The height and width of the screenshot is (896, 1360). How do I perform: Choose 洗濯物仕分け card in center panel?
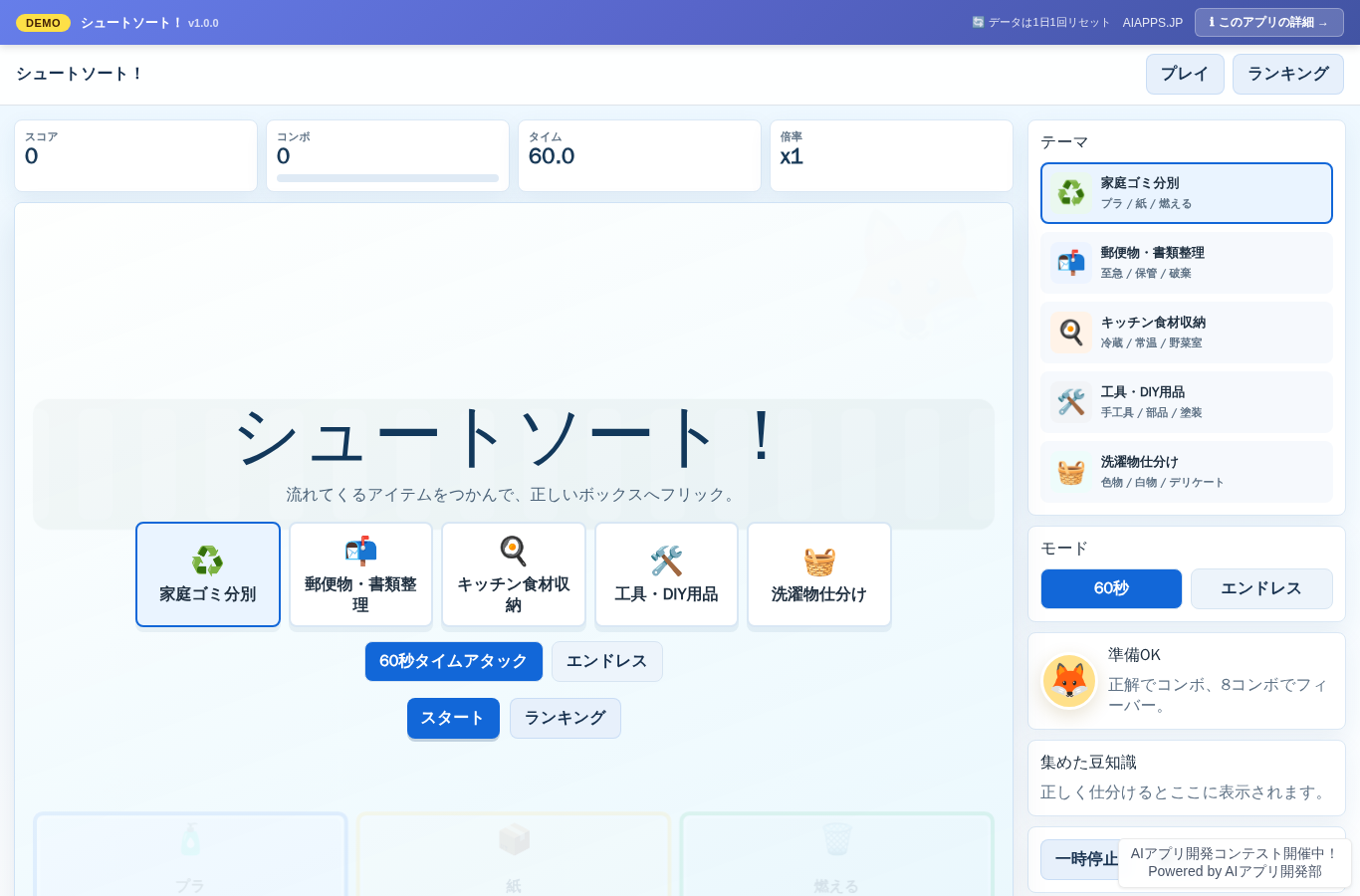pos(819,574)
